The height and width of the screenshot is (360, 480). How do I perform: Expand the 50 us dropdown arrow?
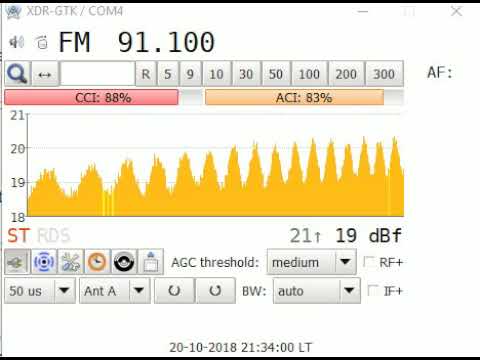(x=64, y=291)
